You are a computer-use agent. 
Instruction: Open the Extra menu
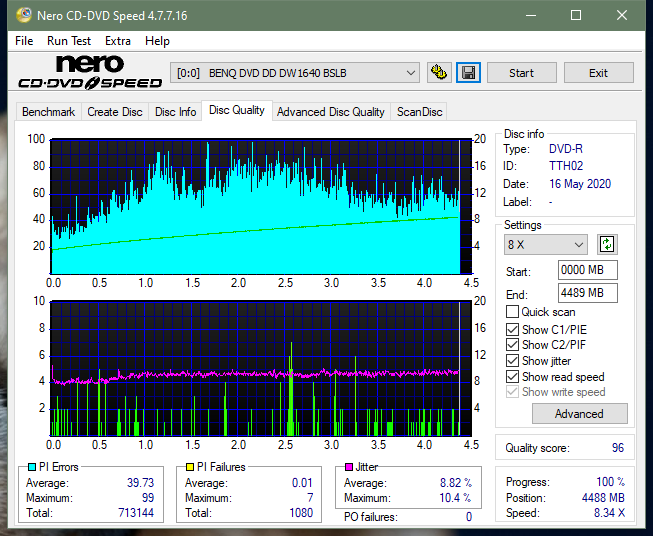pos(117,41)
